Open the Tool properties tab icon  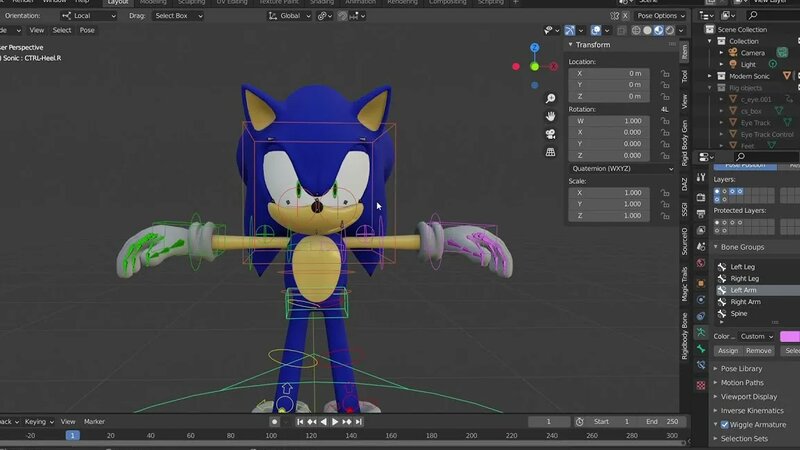pyautogui.click(x=701, y=178)
